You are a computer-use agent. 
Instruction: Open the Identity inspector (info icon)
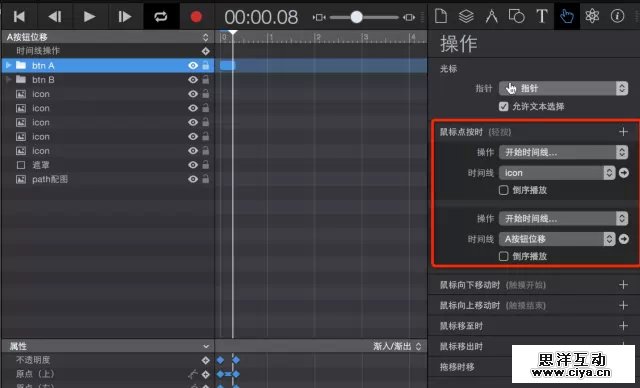pyautogui.click(x=617, y=16)
